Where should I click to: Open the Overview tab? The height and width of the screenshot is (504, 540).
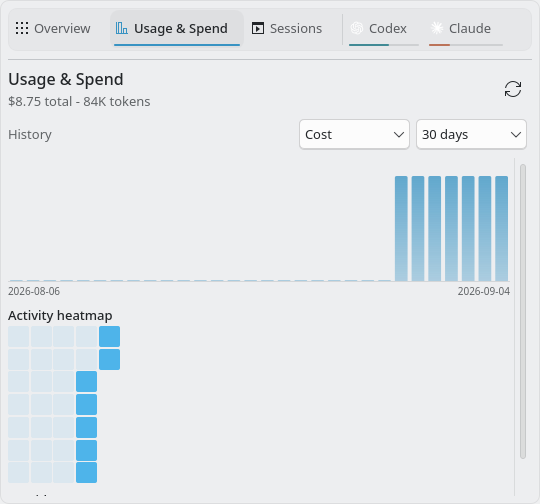tap(53, 29)
